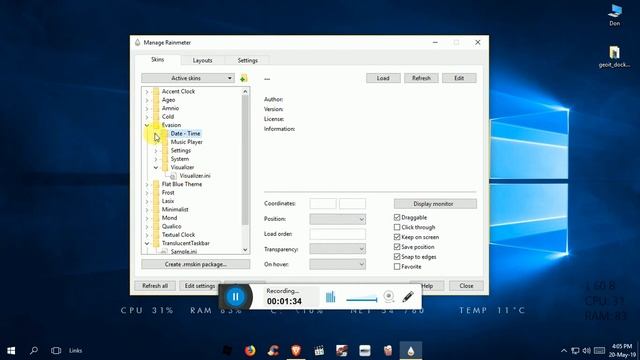
Task: Open Brave browser from the taskbar
Action: (x=296, y=351)
